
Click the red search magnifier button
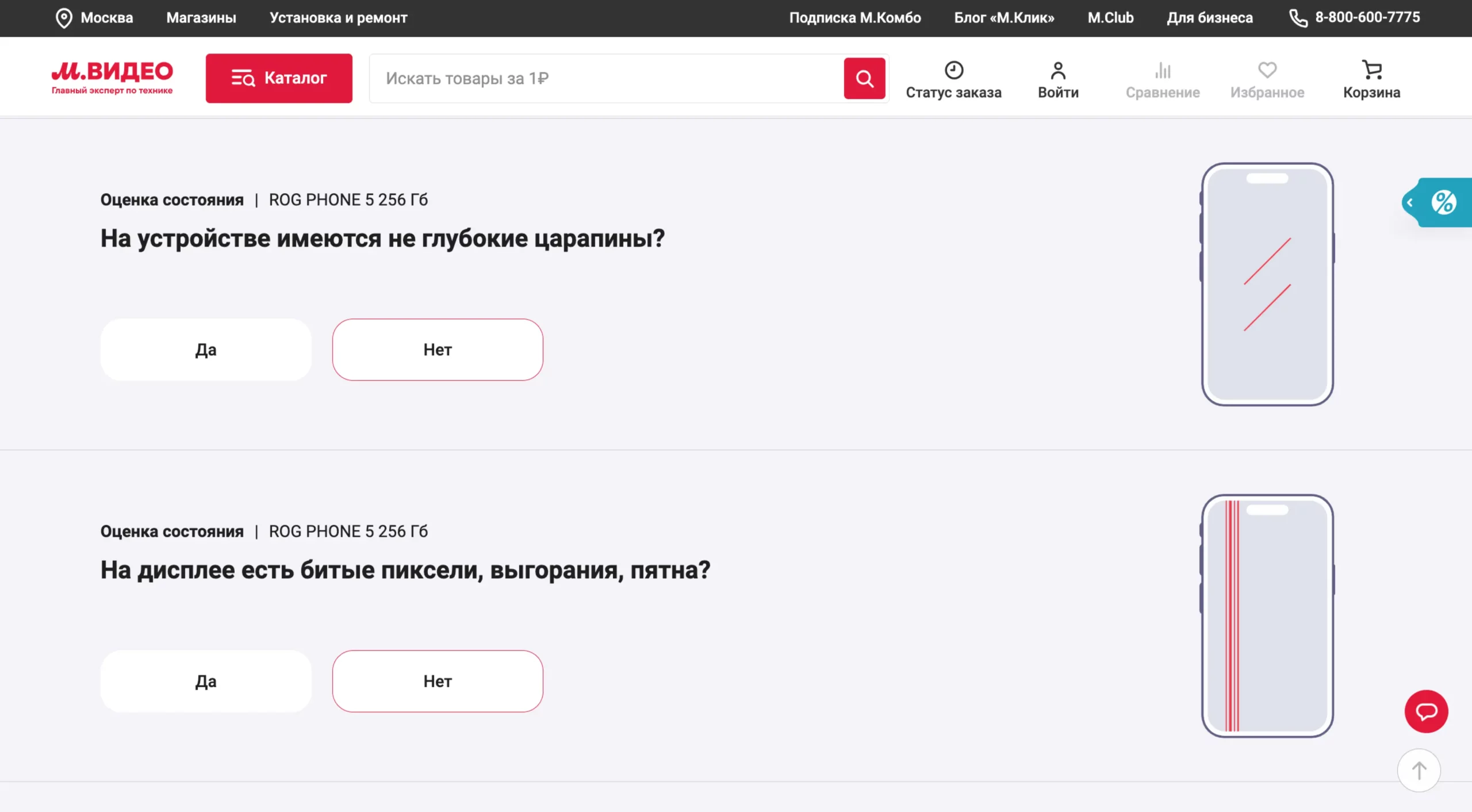pos(864,78)
